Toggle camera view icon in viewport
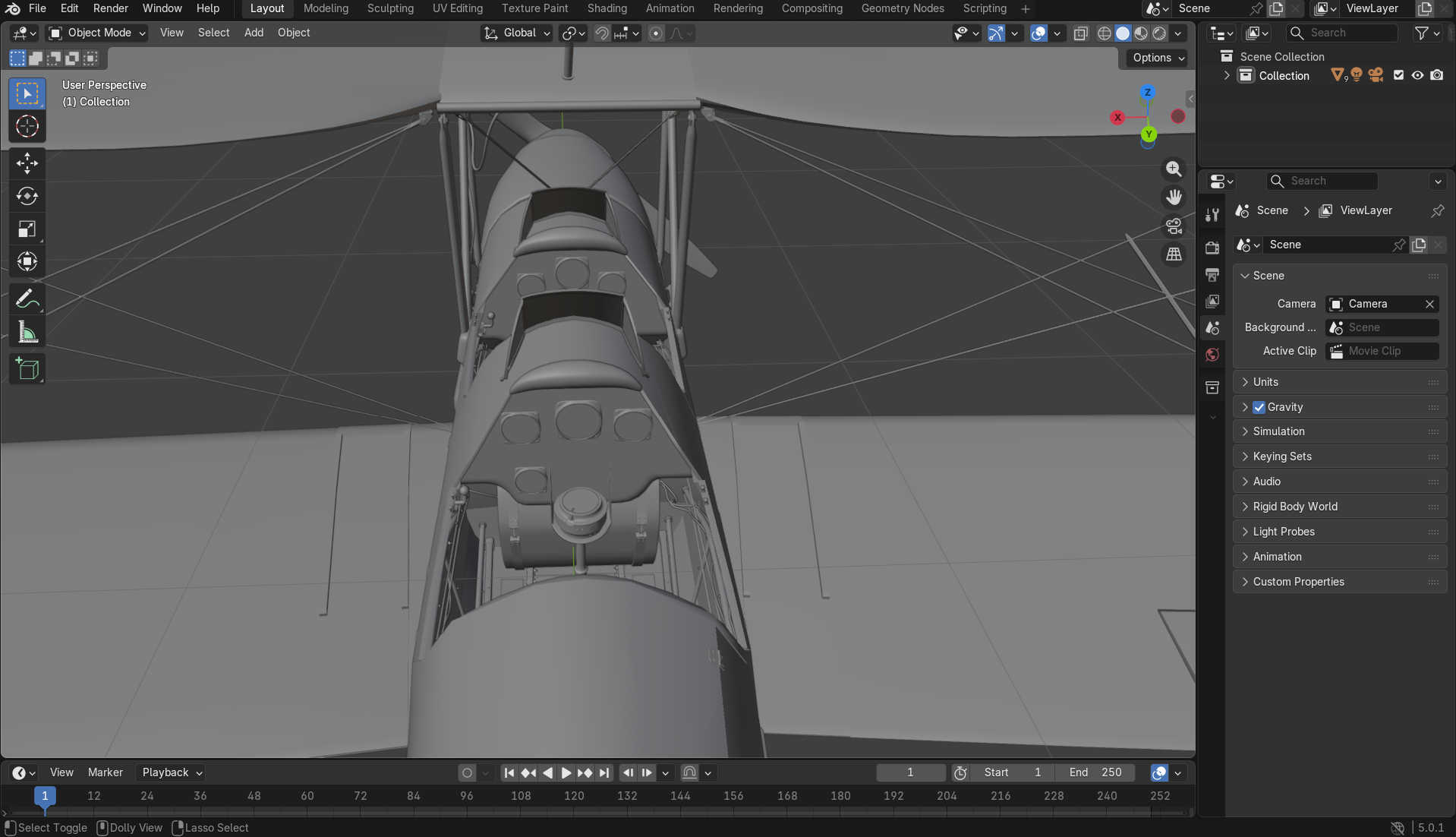 point(1174,226)
